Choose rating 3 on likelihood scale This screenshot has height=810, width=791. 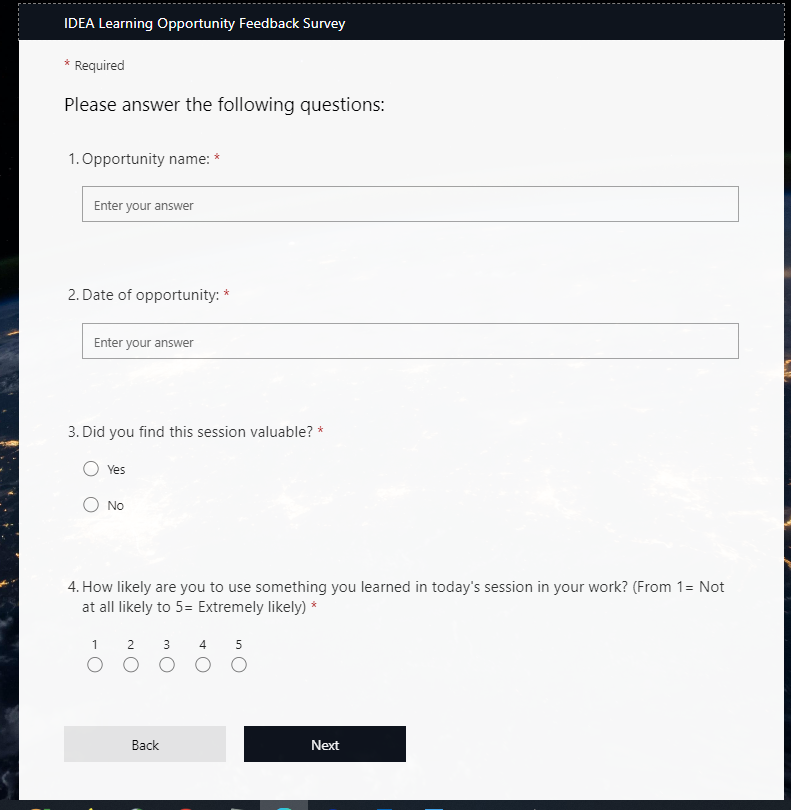[x=167, y=665]
